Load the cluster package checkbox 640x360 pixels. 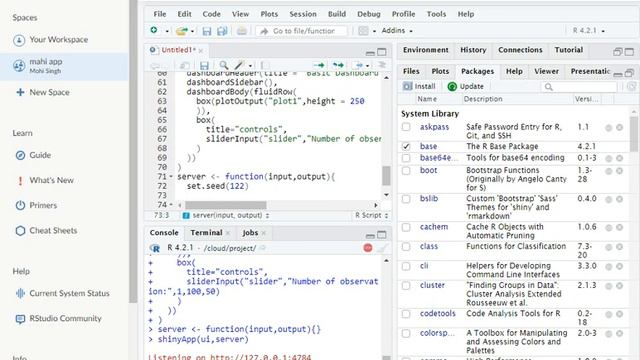406,286
